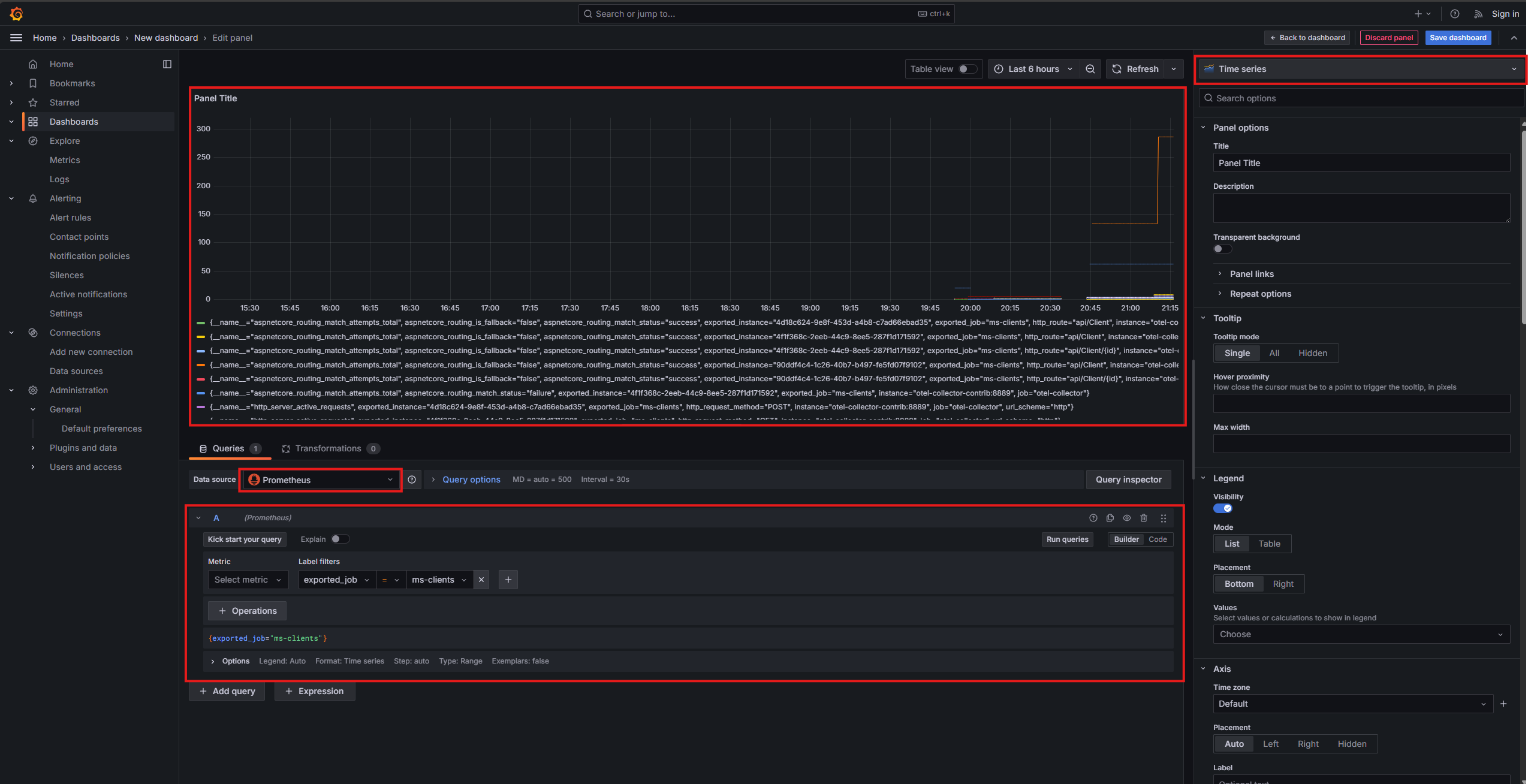This screenshot has height=784, width=1528.
Task: Open the legend Values Choose dropdown
Action: click(1361, 634)
